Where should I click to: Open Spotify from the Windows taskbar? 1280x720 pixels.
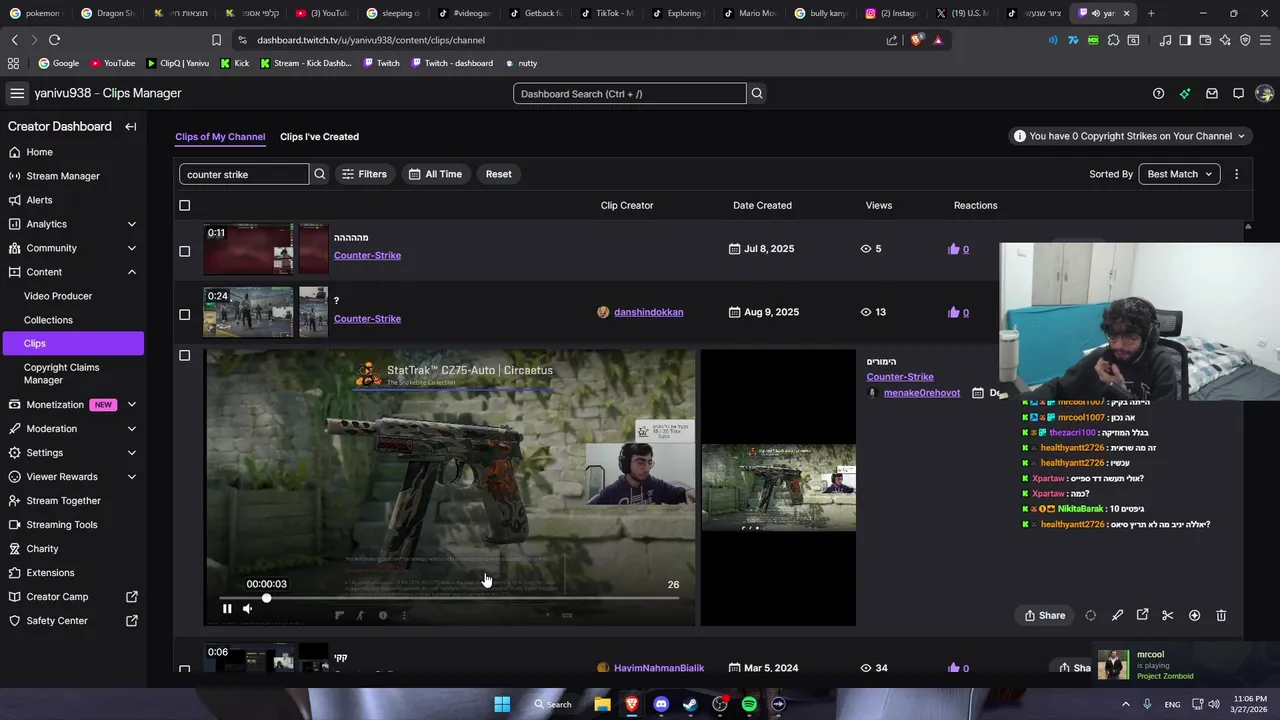(x=749, y=704)
